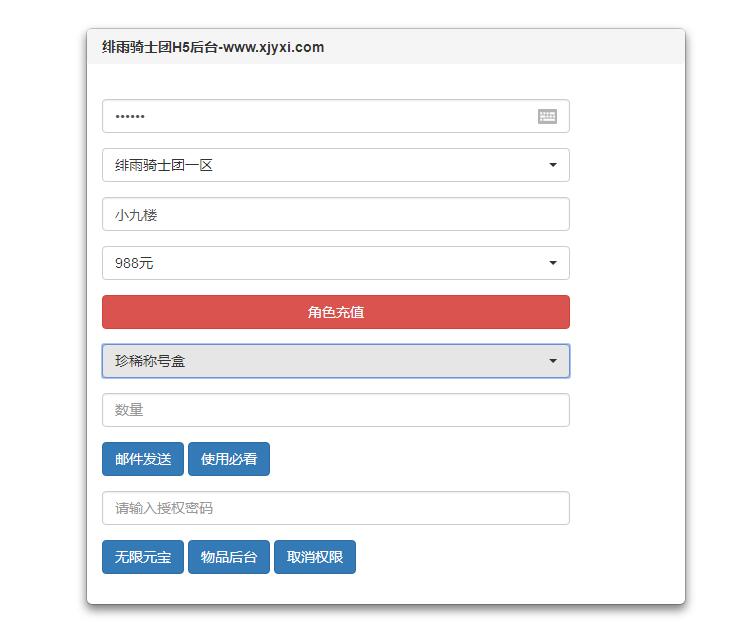The width and height of the screenshot is (740, 637).
Task: Expand the 珍稀称号盒 item dropdown
Action: (320, 361)
